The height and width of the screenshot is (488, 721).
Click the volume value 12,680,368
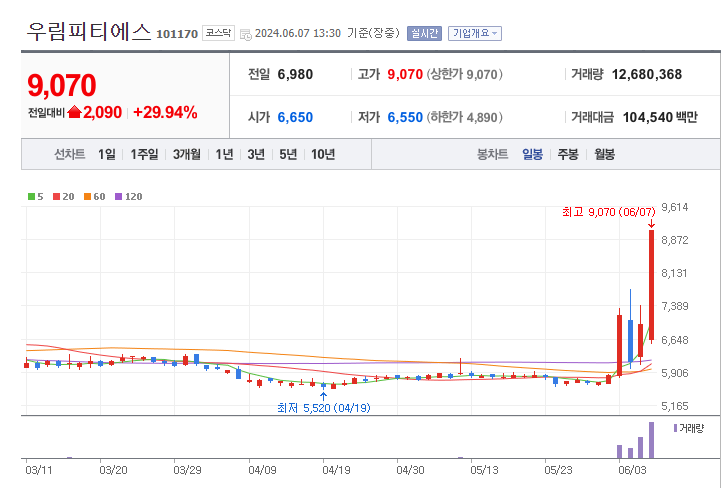point(647,75)
